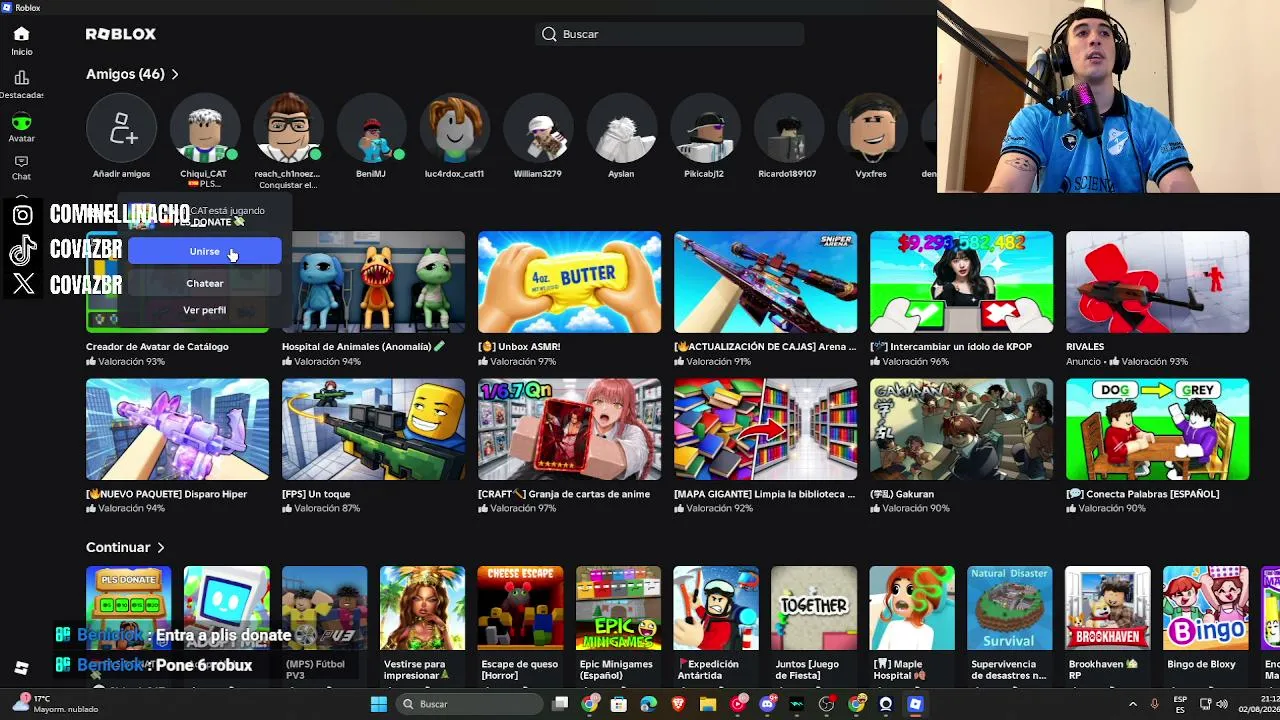Viewport: 1280px width, 720px height.
Task: Open the Sniper Arena game thumbnail
Action: coord(765,282)
